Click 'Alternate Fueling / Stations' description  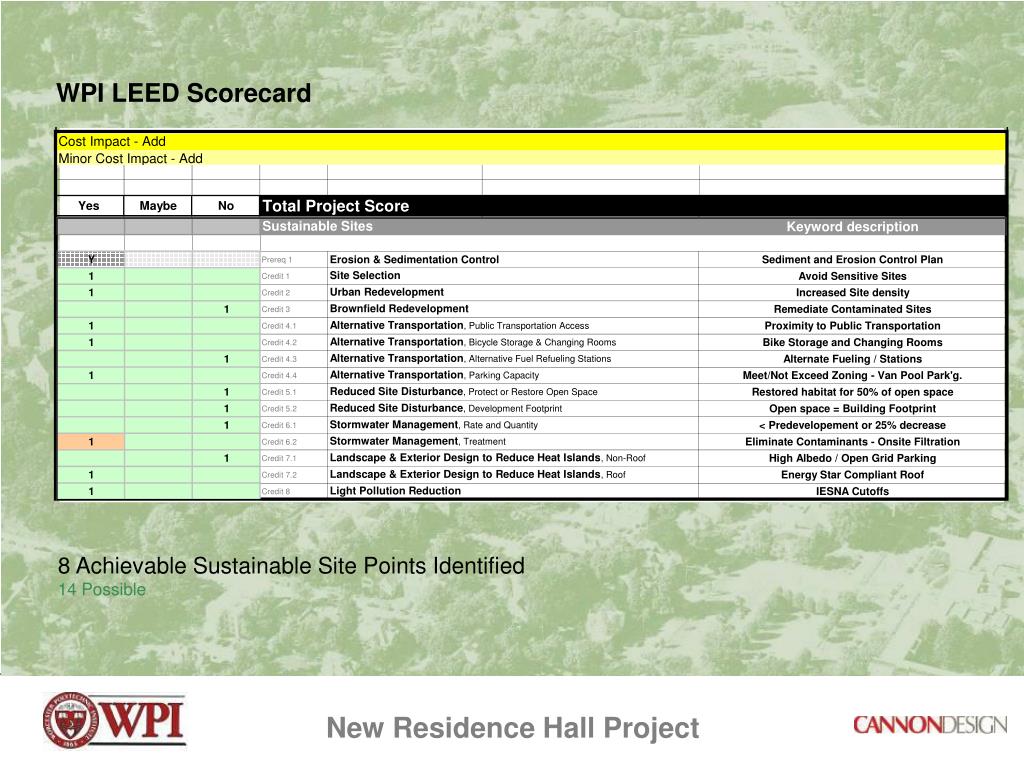click(x=852, y=359)
